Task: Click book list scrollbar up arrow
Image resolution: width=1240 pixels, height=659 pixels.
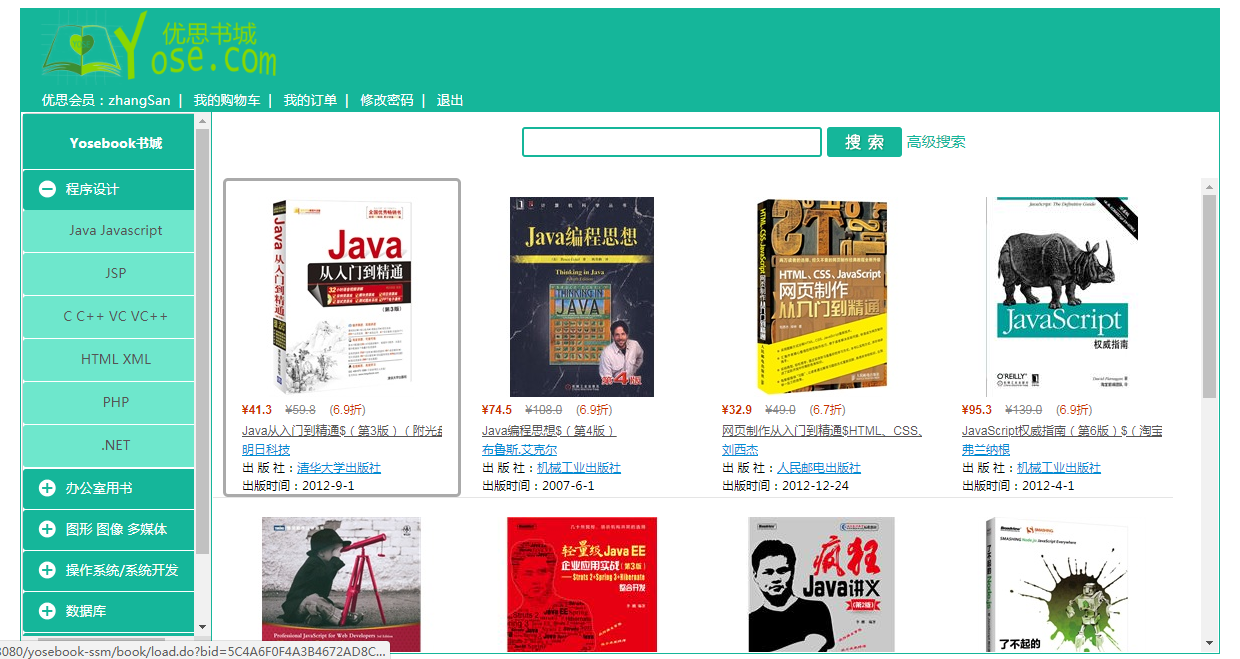Action: coord(1209,187)
